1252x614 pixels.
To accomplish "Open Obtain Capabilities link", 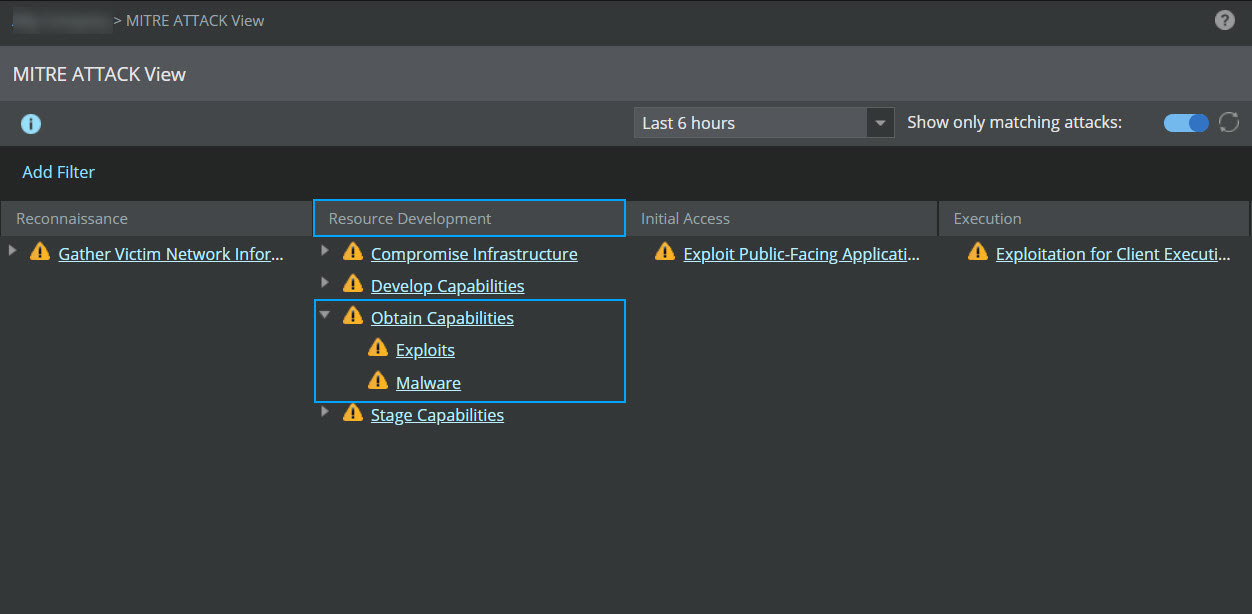I will point(442,318).
